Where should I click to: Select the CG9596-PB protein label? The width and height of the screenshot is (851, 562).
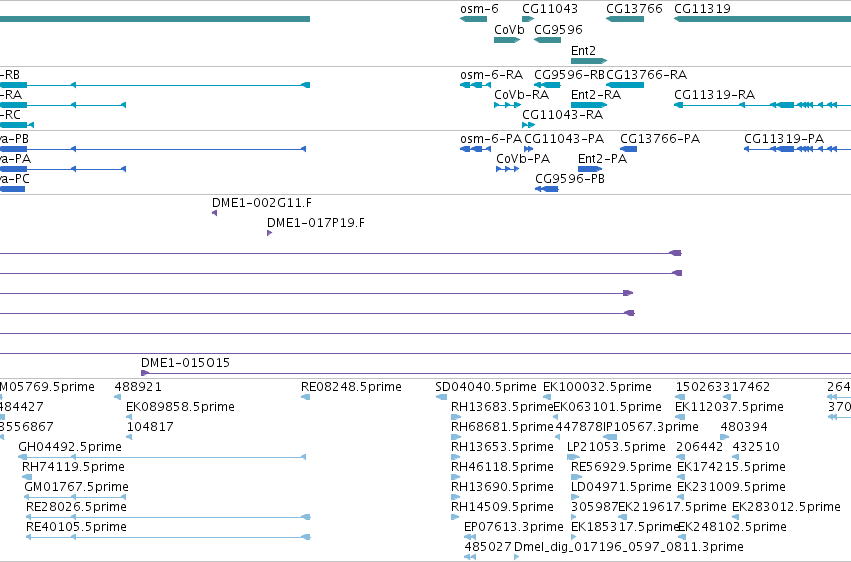pyautogui.click(x=570, y=178)
